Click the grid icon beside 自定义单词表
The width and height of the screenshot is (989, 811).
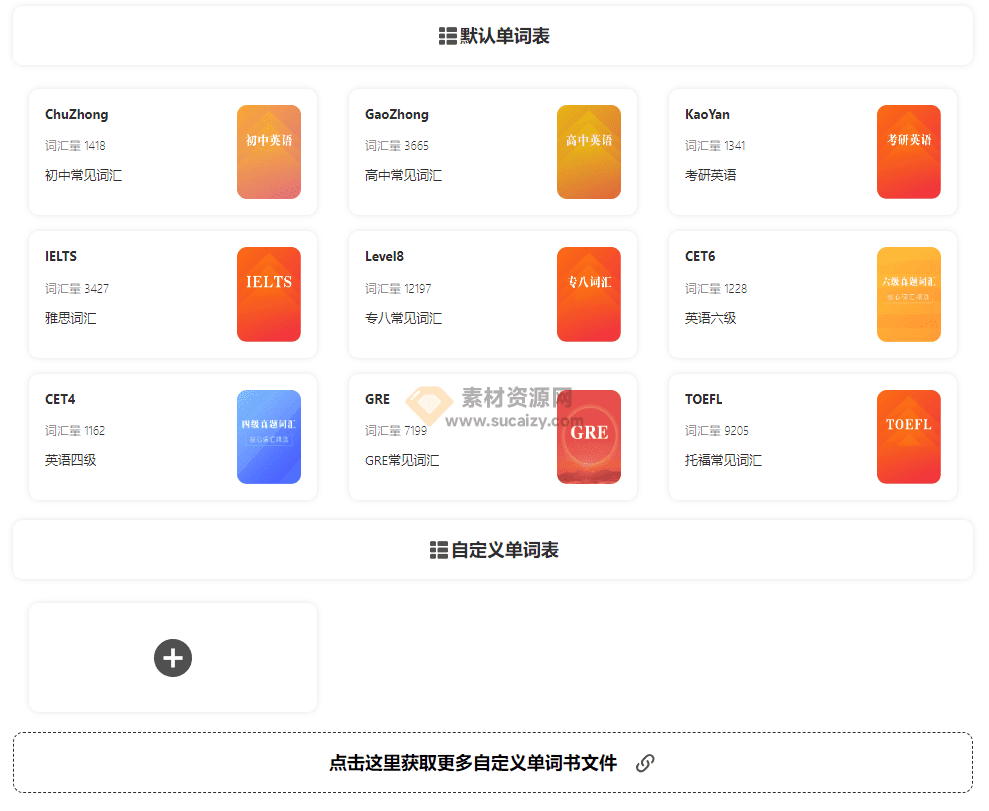(437, 549)
